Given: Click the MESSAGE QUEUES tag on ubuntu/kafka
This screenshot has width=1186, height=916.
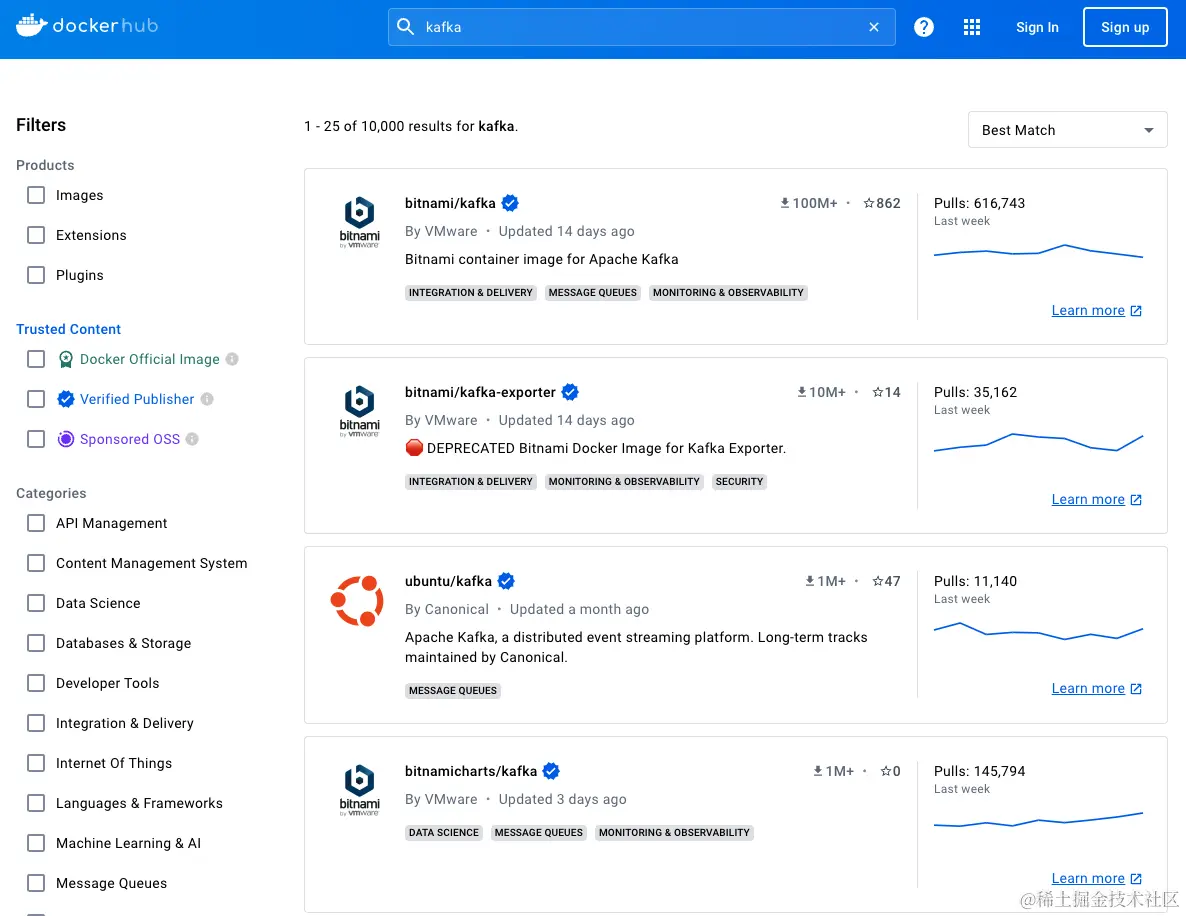Looking at the screenshot, I should point(452,690).
